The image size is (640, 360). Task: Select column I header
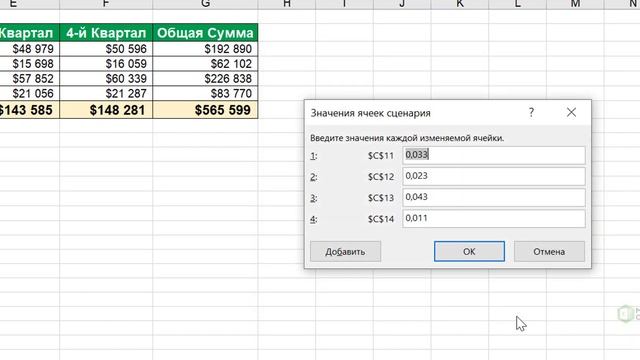(x=344, y=4)
